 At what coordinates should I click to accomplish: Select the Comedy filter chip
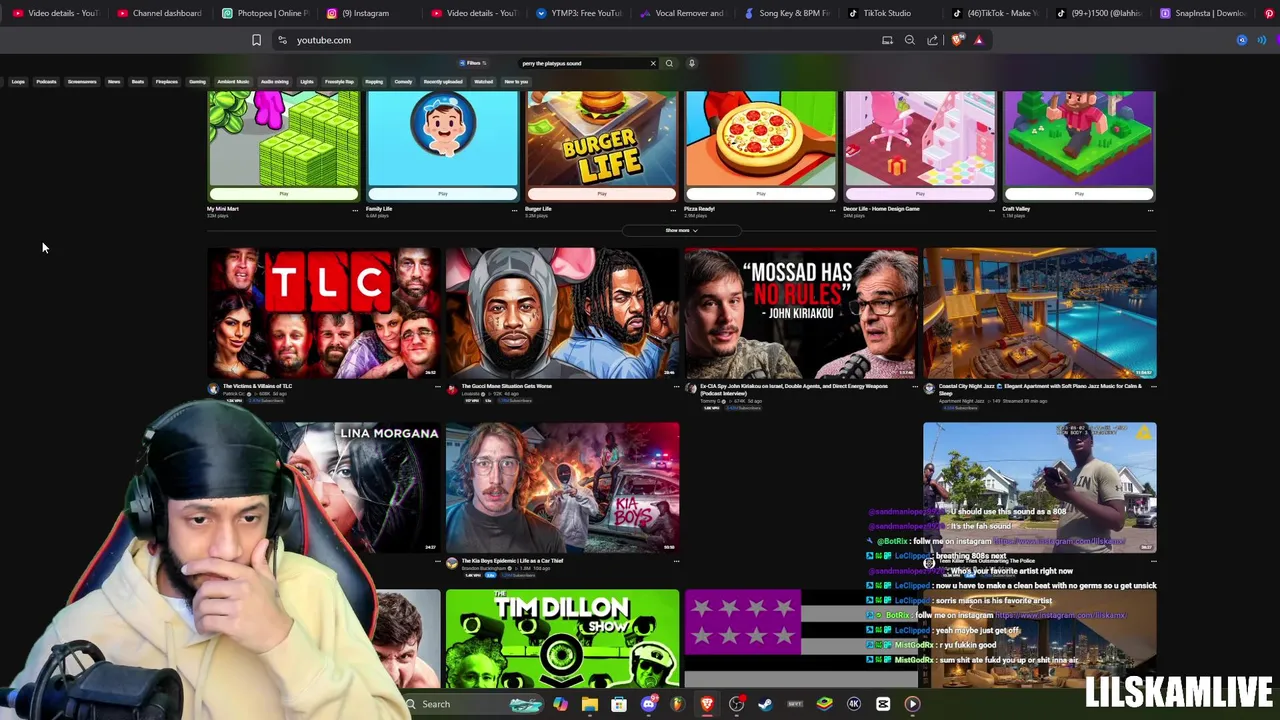pos(403,82)
